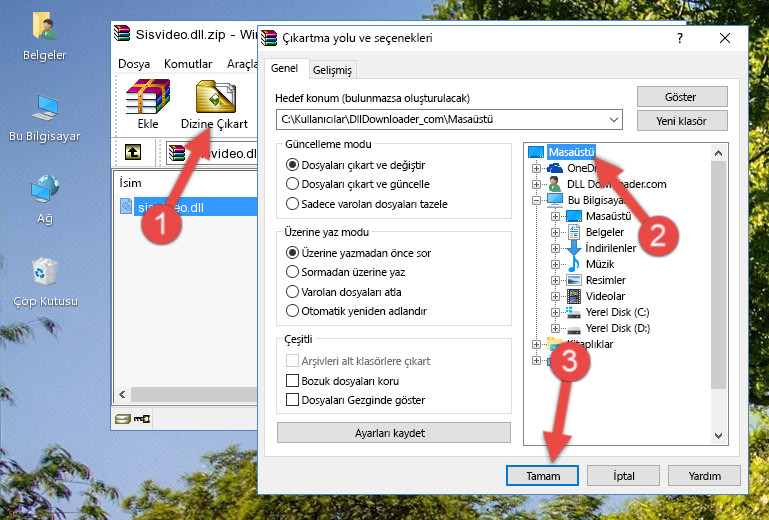
Task: Click the Tamam button
Action: point(542,476)
